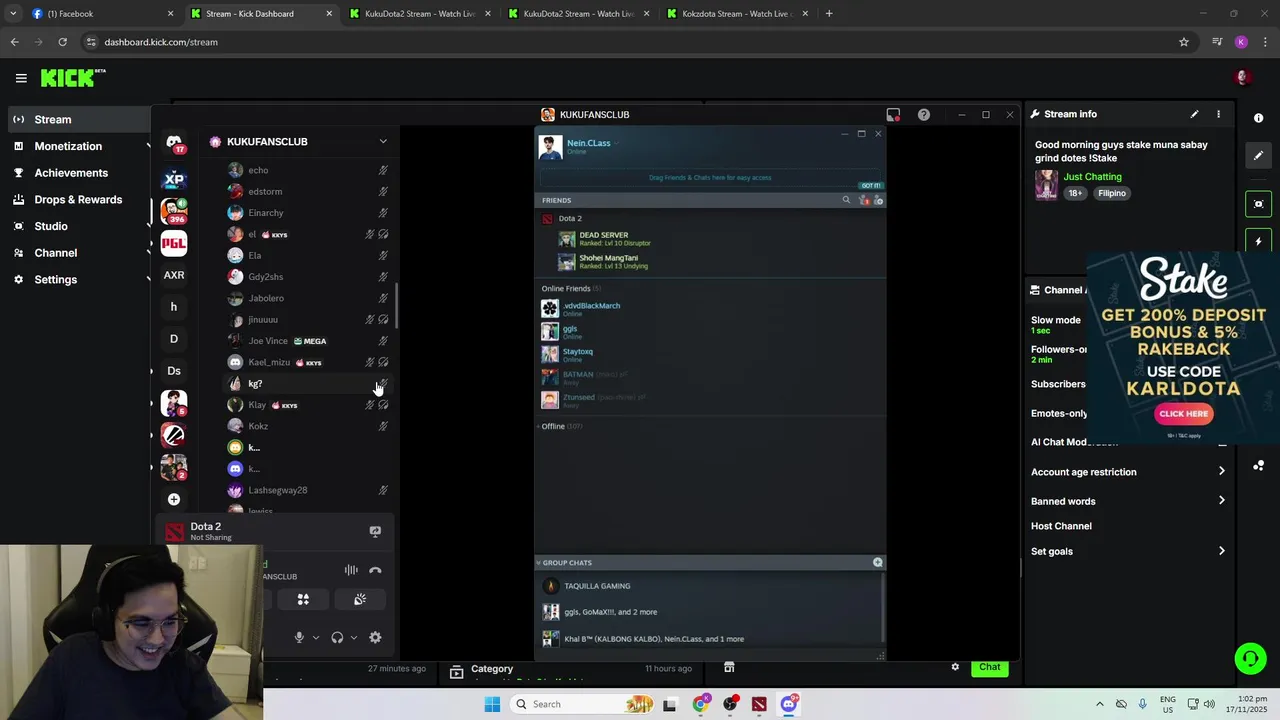Image resolution: width=1280 pixels, height=720 pixels.
Task: Open headphone output device dropdown
Action: tap(354, 637)
